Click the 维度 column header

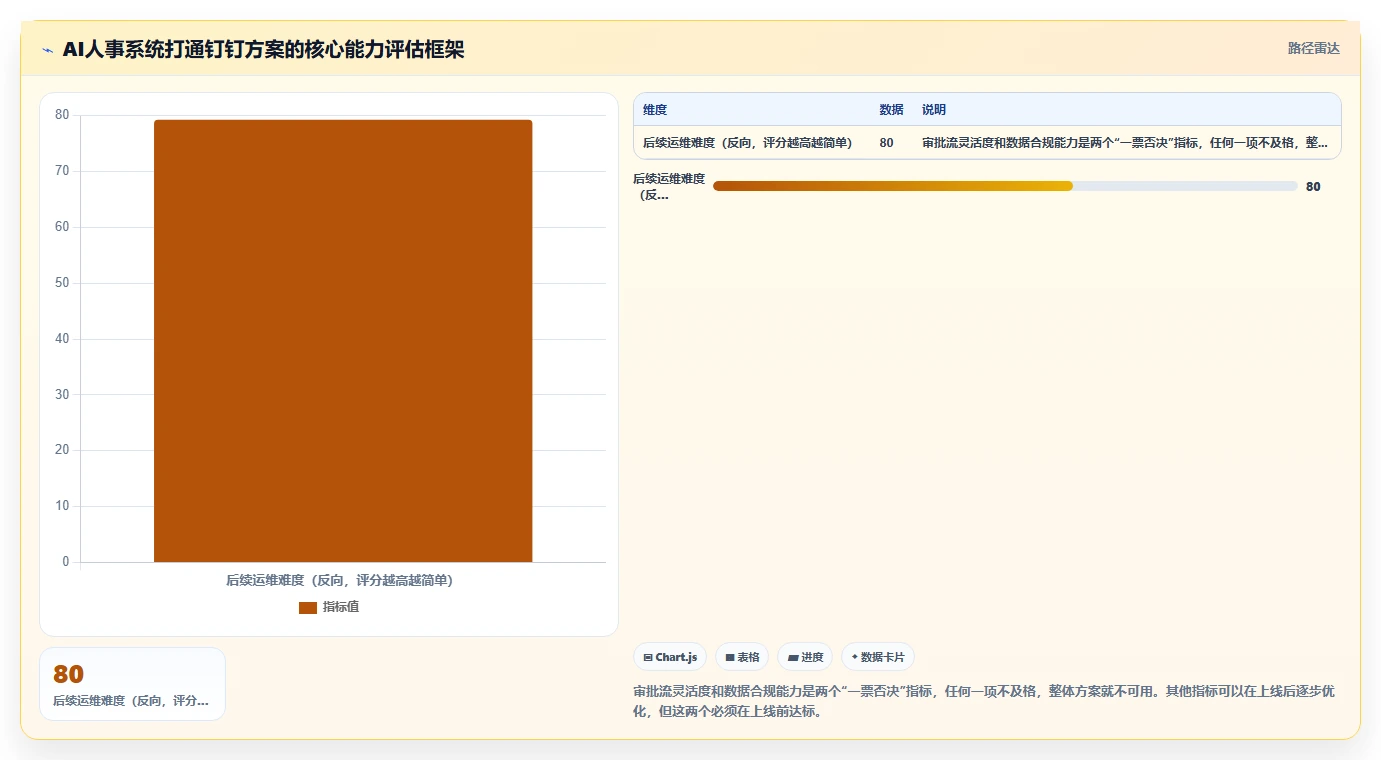coord(655,110)
